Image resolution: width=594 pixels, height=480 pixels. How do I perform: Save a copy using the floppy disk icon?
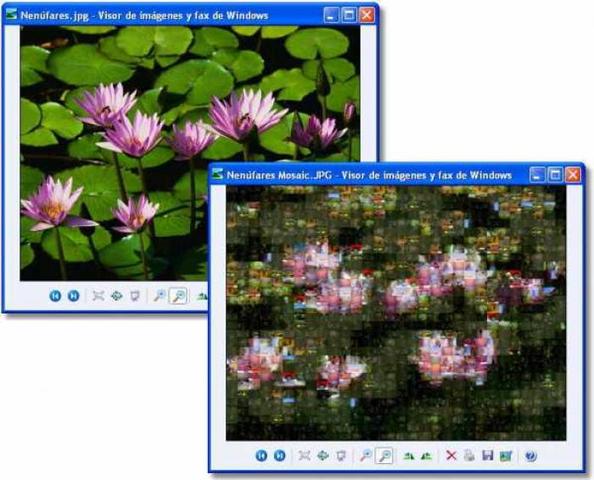click(488, 455)
